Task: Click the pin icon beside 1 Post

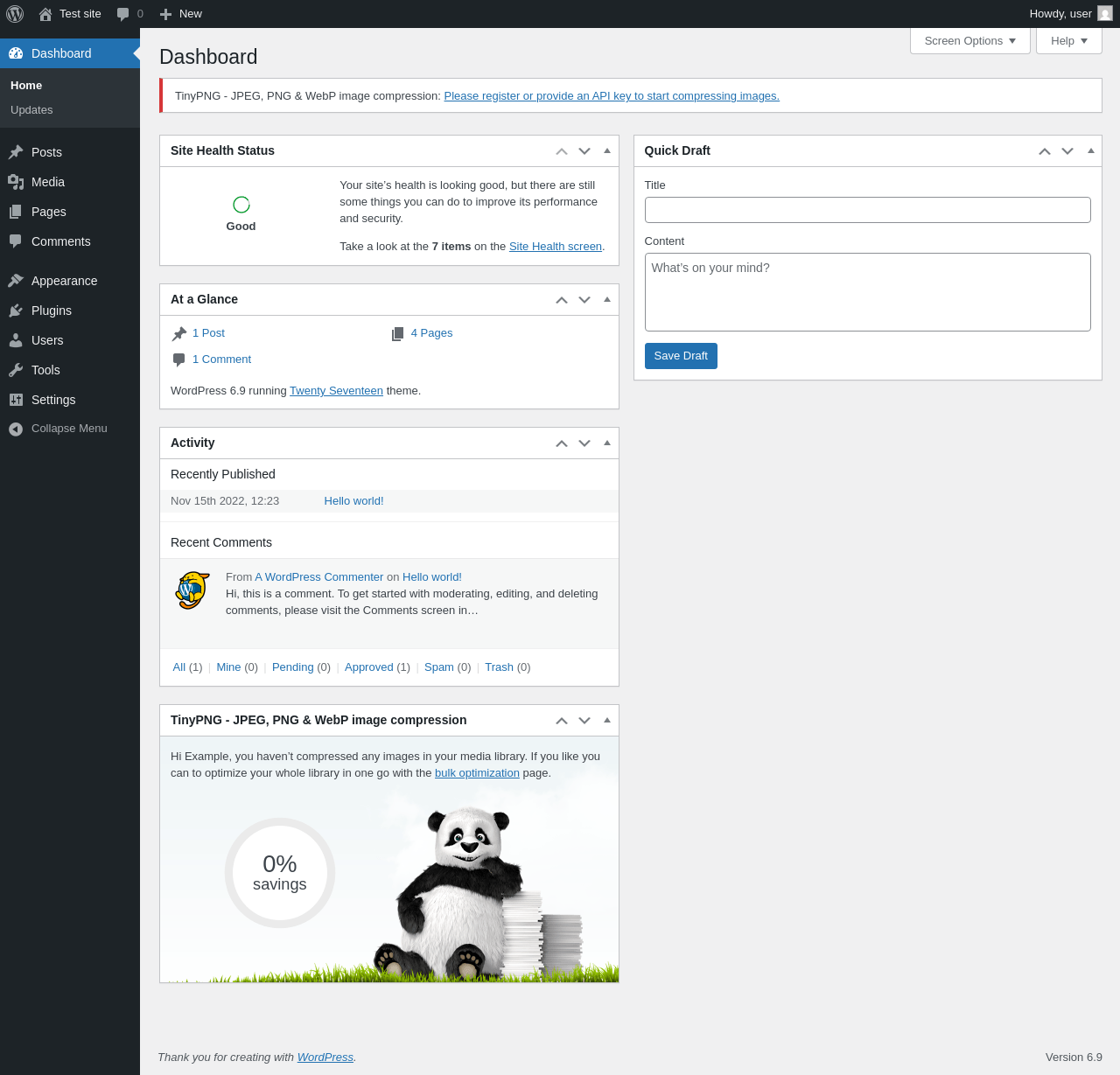Action: 179,333
